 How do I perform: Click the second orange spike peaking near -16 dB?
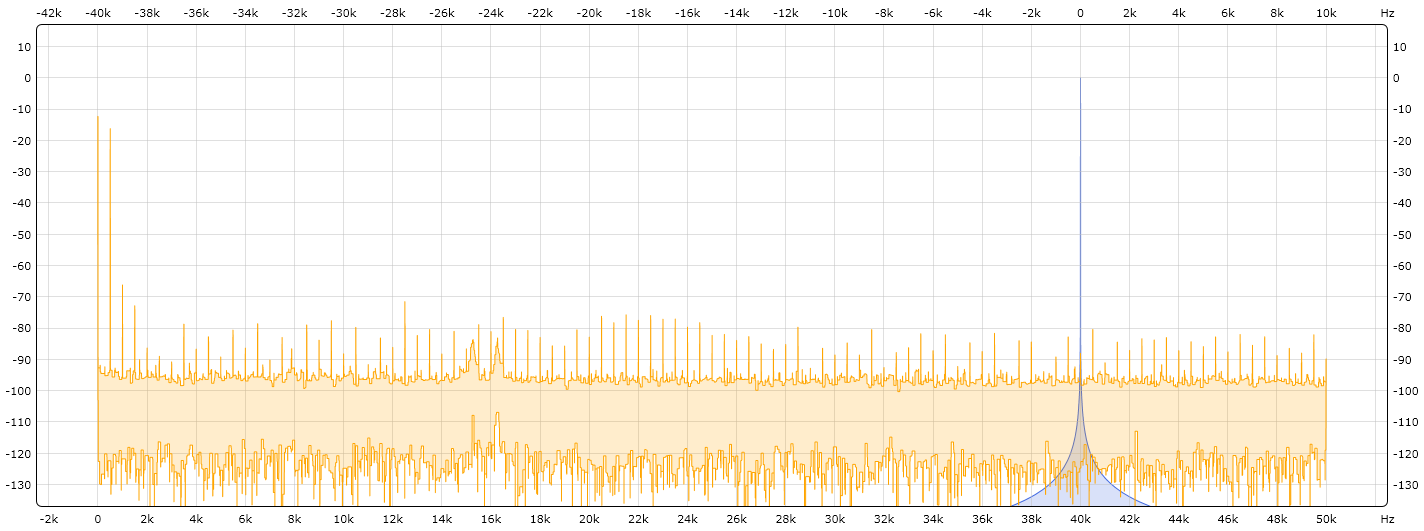(x=110, y=130)
